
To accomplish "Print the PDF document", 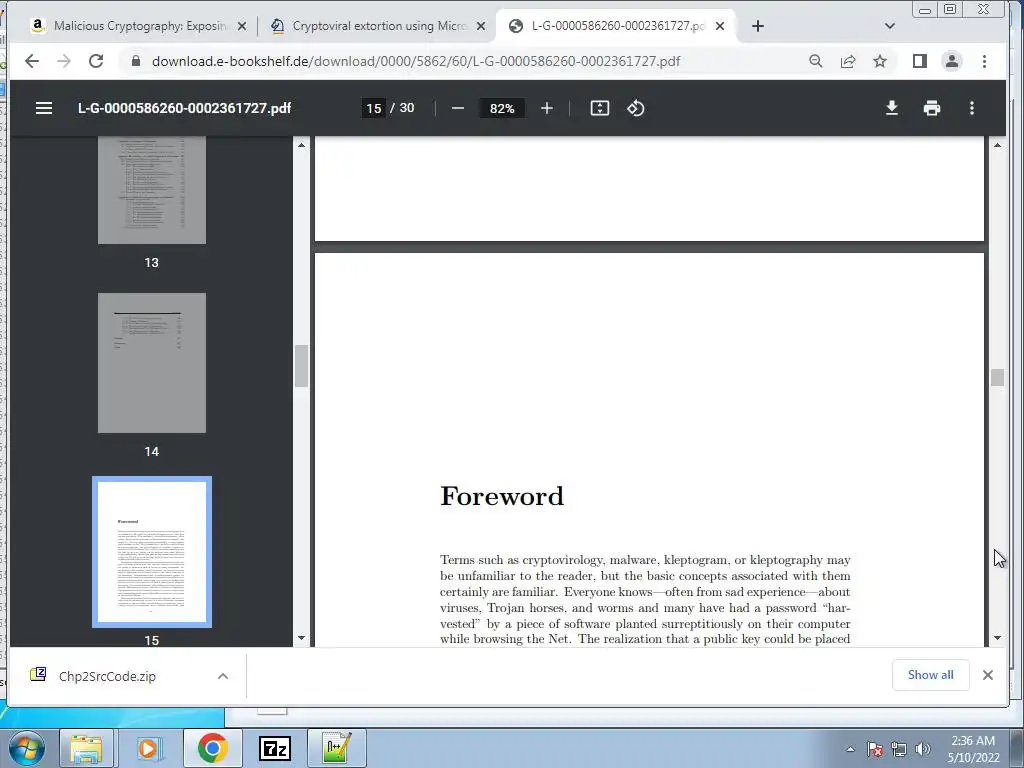I will coord(932,108).
